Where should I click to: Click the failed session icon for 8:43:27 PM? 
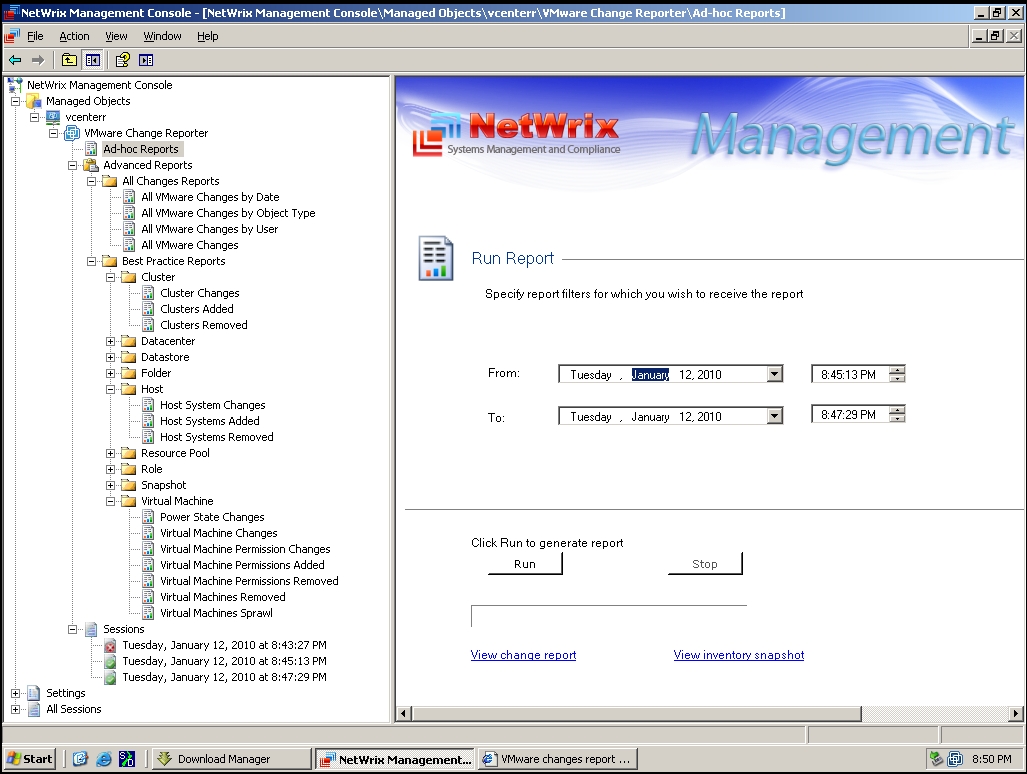[110, 646]
